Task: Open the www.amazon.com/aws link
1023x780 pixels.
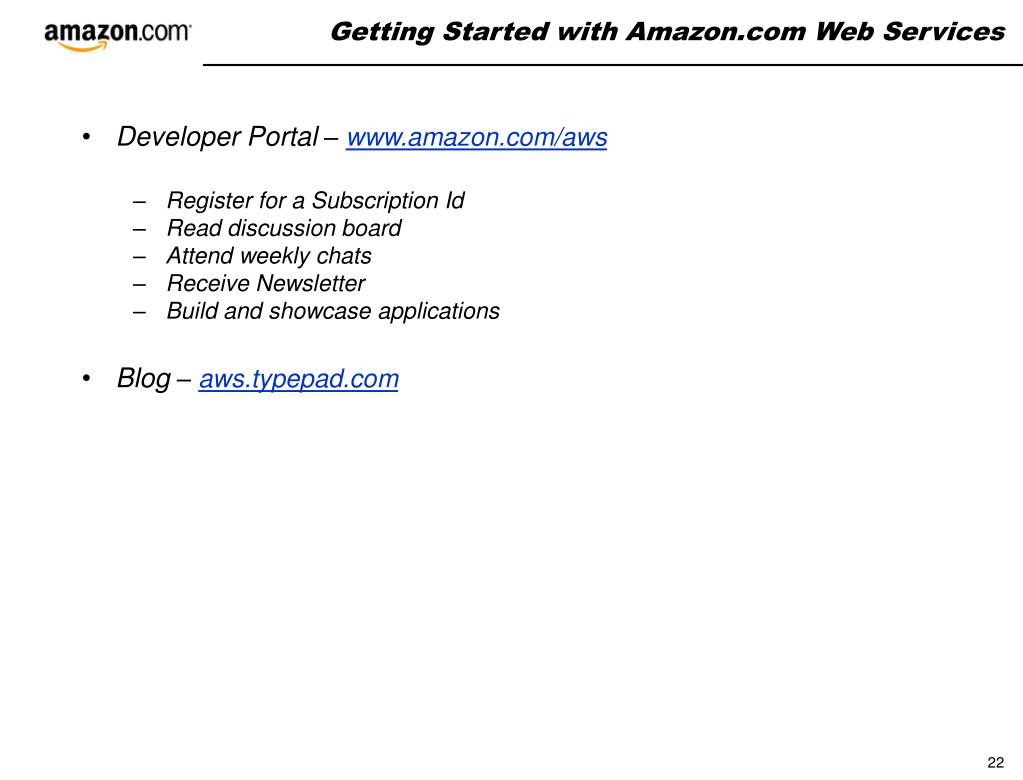Action: coord(476,138)
